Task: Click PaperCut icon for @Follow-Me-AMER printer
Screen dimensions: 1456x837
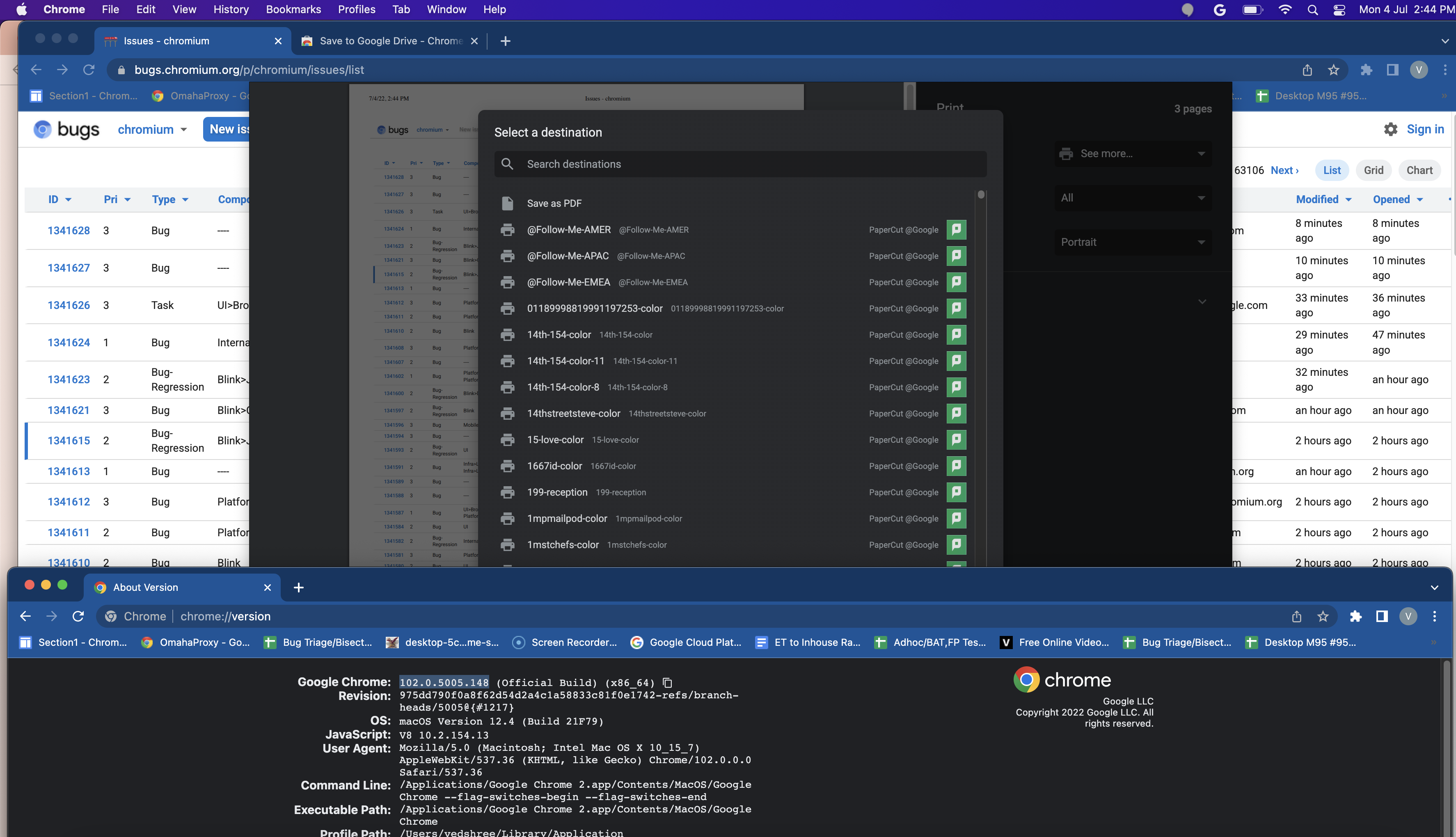Action: [957, 229]
